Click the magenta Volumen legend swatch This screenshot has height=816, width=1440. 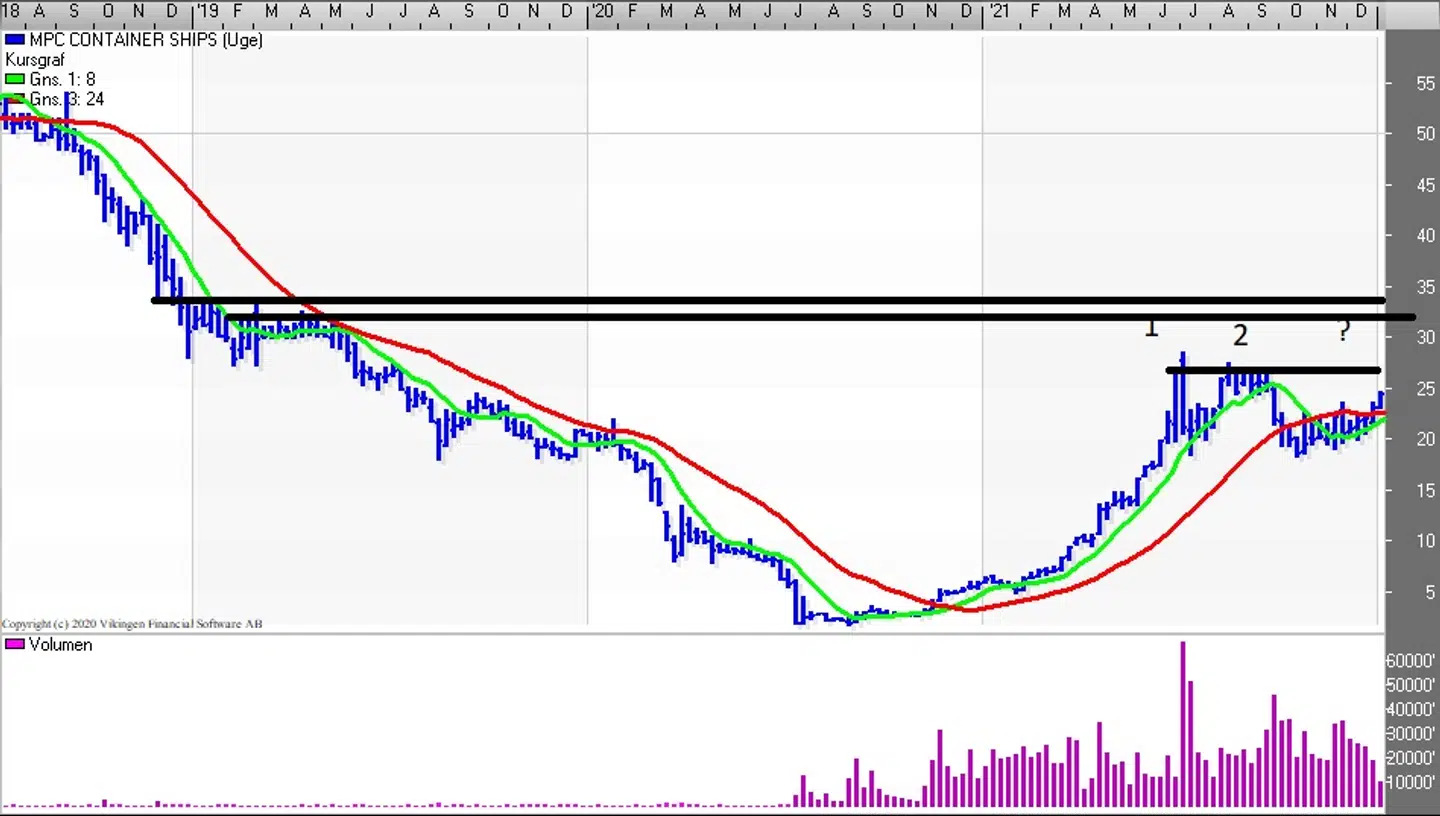[15, 645]
